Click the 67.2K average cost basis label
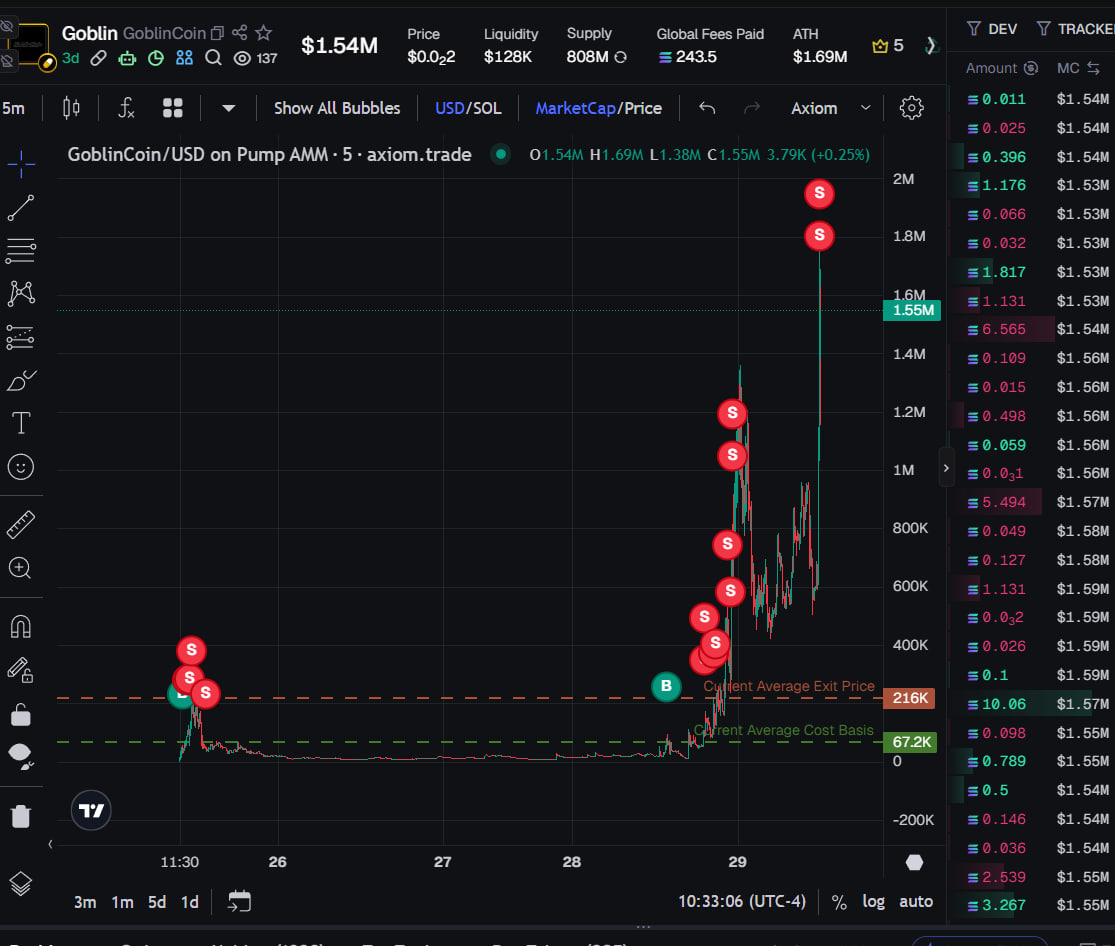The width and height of the screenshot is (1115, 946). [911, 742]
